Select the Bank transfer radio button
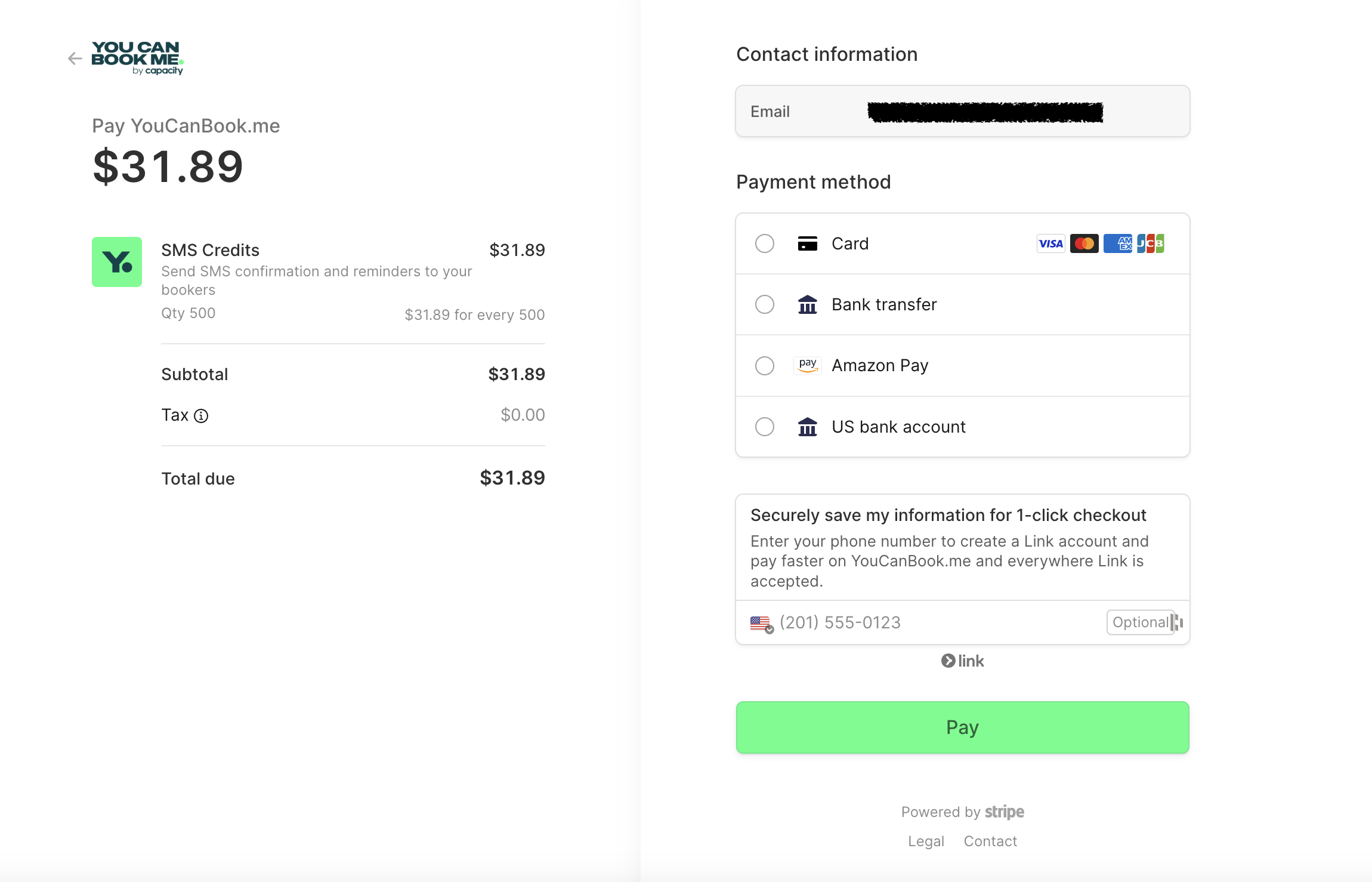 point(765,304)
